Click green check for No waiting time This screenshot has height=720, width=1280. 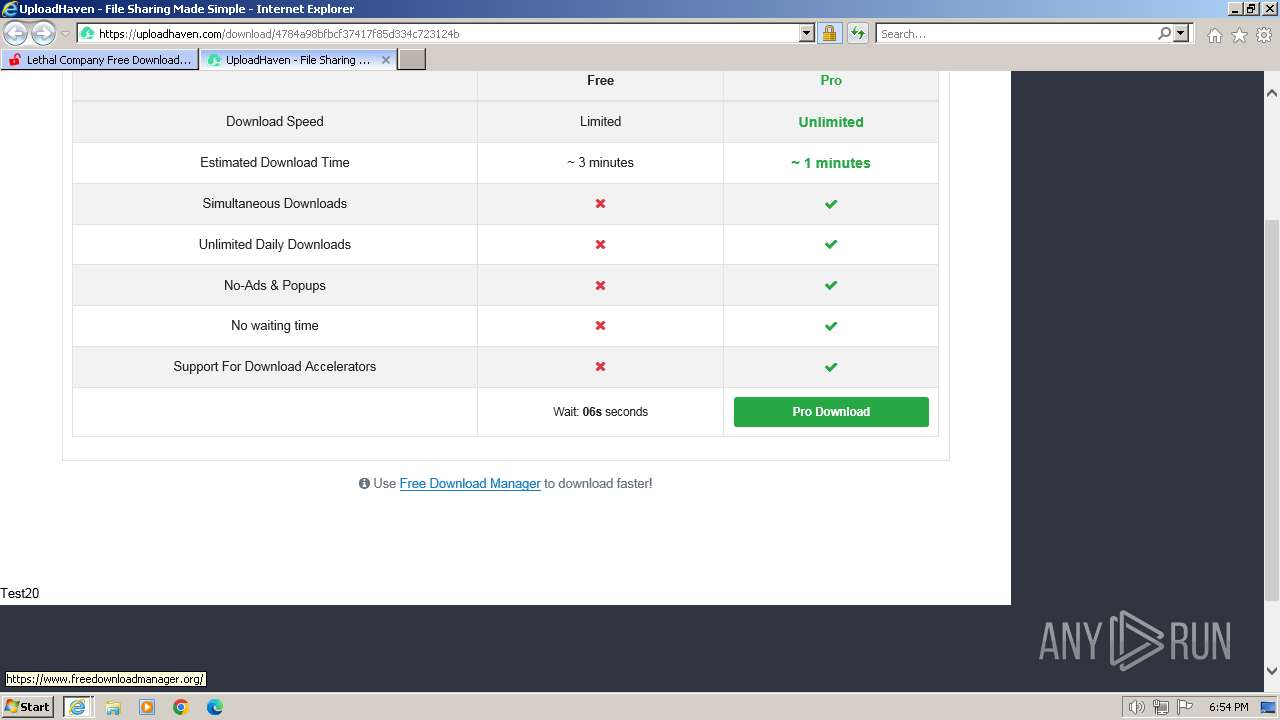click(831, 326)
